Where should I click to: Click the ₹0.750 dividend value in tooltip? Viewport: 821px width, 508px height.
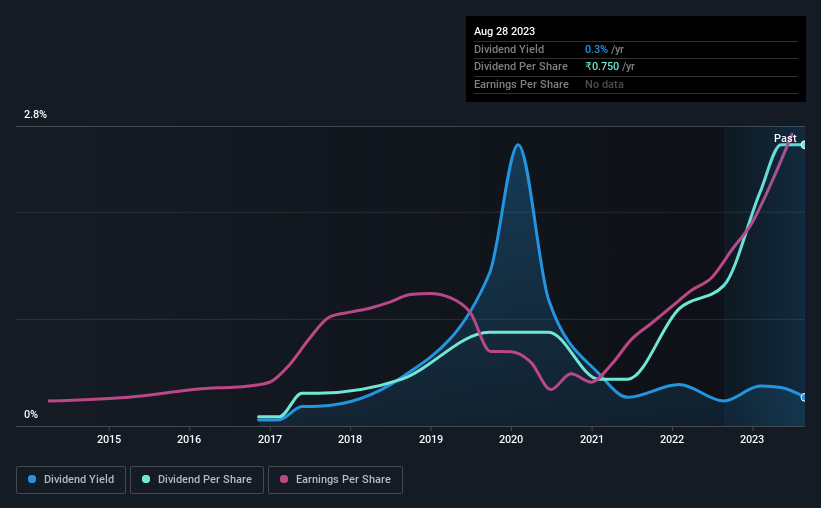[602, 67]
